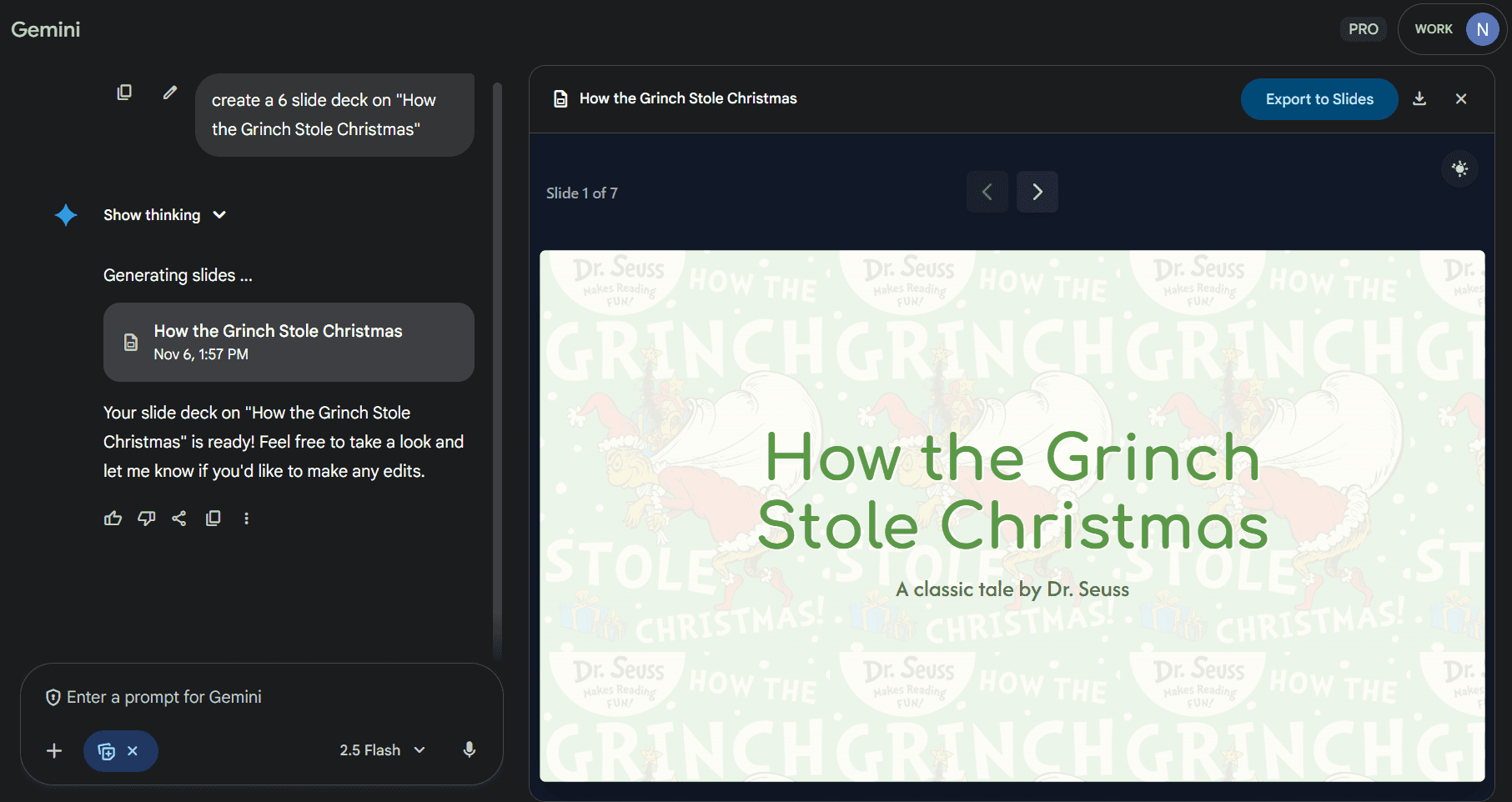The height and width of the screenshot is (802, 1512).
Task: Remove the selected canvas tool chip
Action: coord(133,751)
